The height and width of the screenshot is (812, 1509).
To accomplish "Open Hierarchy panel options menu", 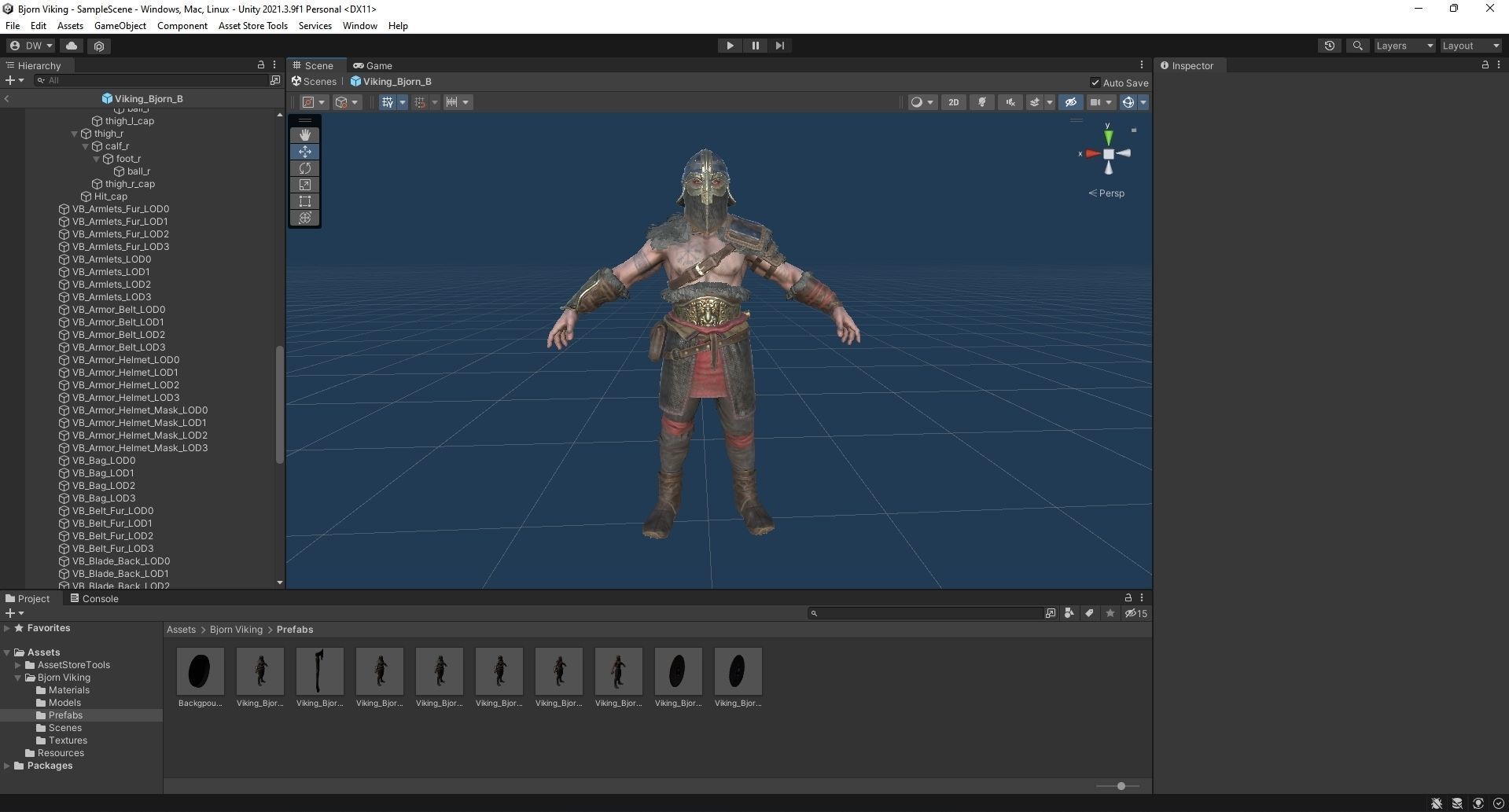I will coord(274,65).
